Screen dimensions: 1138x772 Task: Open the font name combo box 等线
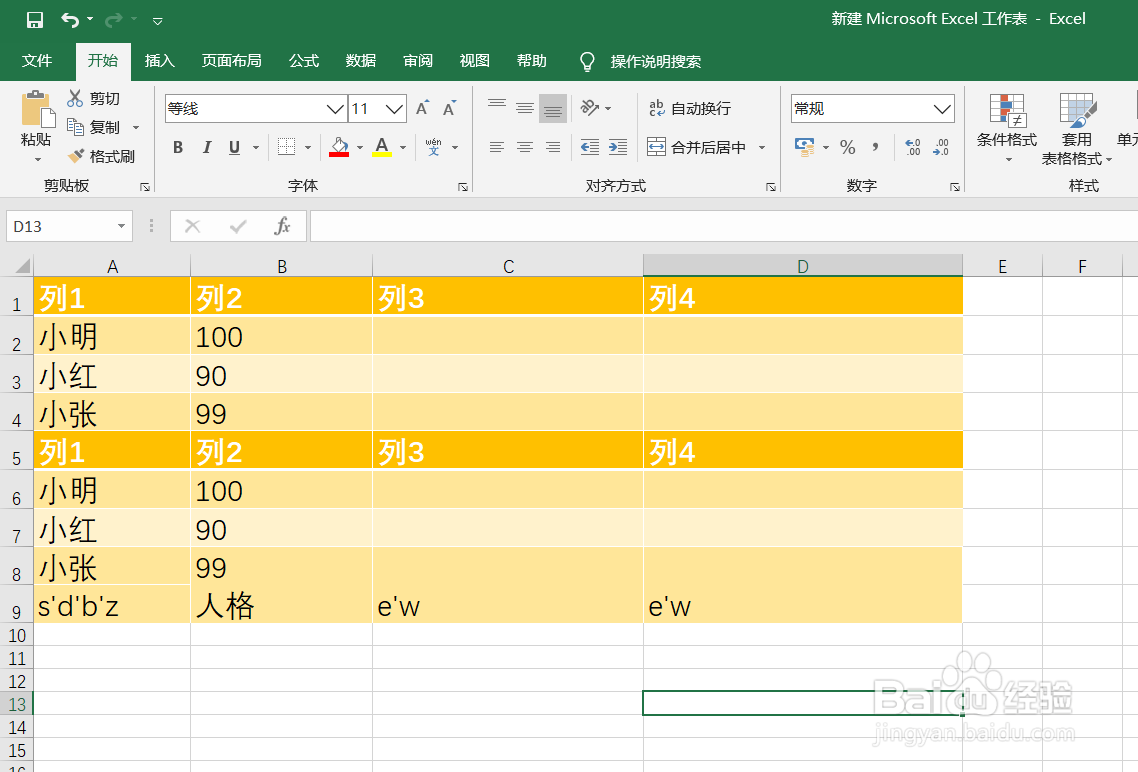(256, 109)
